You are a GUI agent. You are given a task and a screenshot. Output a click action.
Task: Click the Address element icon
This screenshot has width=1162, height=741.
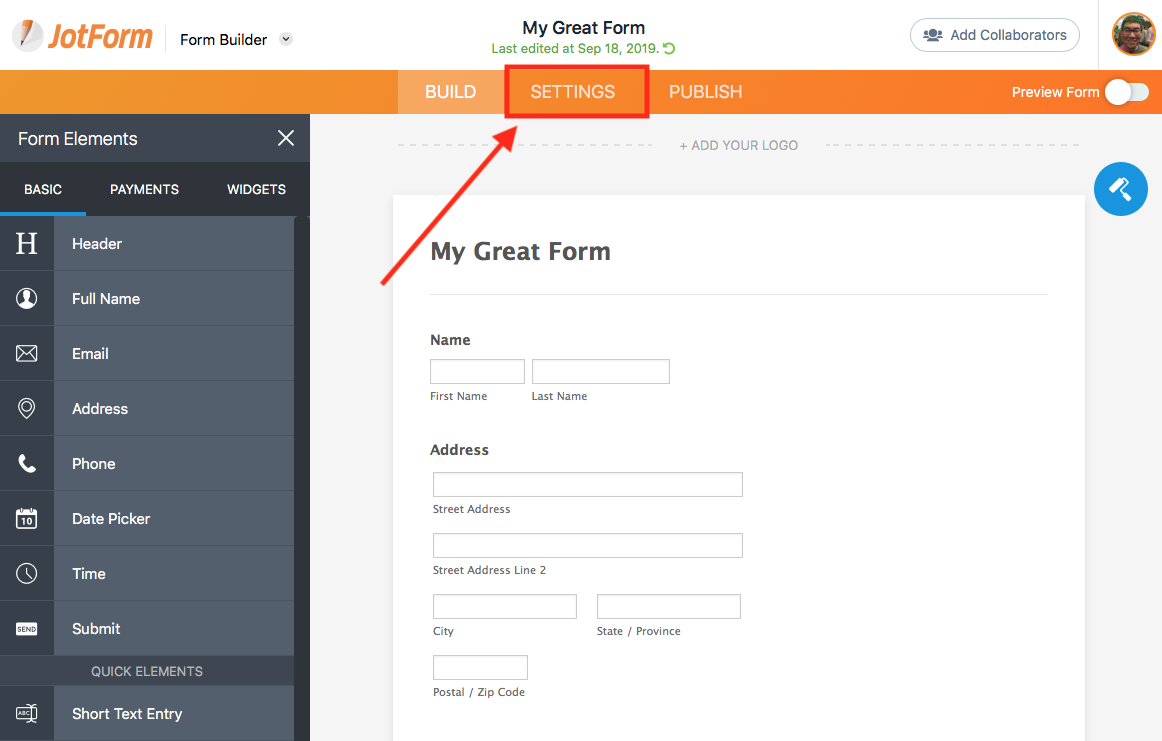pyautogui.click(x=27, y=408)
